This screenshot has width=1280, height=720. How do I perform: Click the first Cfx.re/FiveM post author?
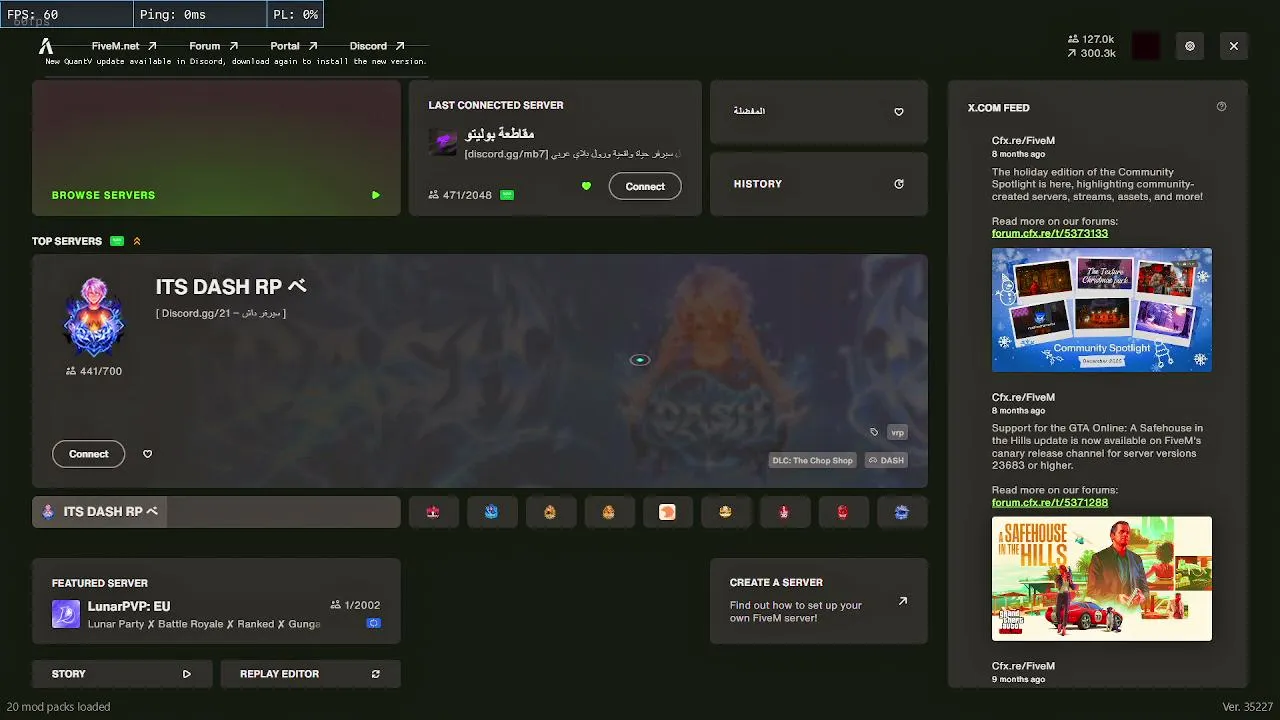(1023, 141)
